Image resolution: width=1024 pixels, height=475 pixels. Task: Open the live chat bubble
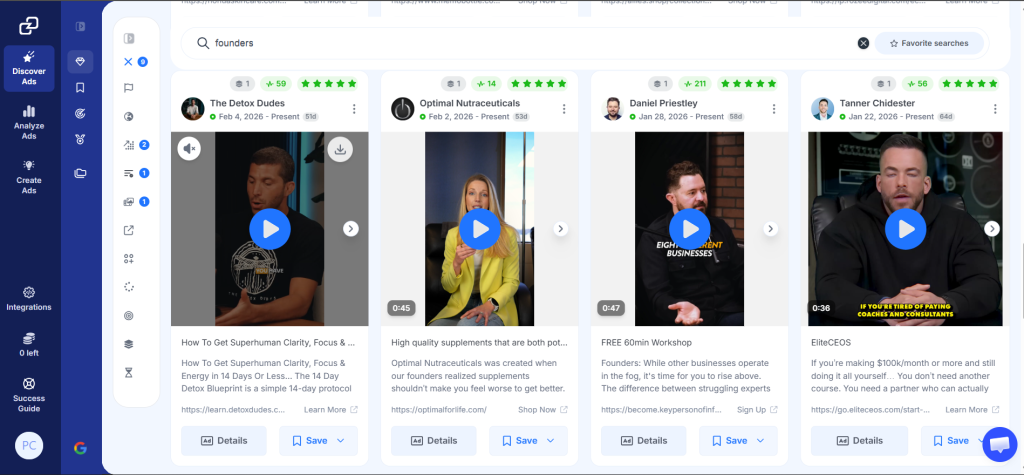(x=1000, y=444)
